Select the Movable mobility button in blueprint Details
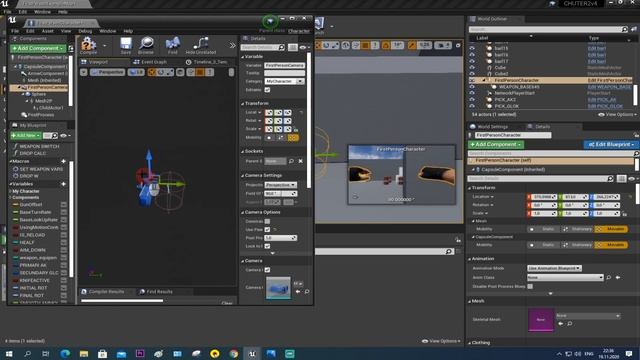Viewport: 640px width, 360px height. pyautogui.click(x=293, y=138)
